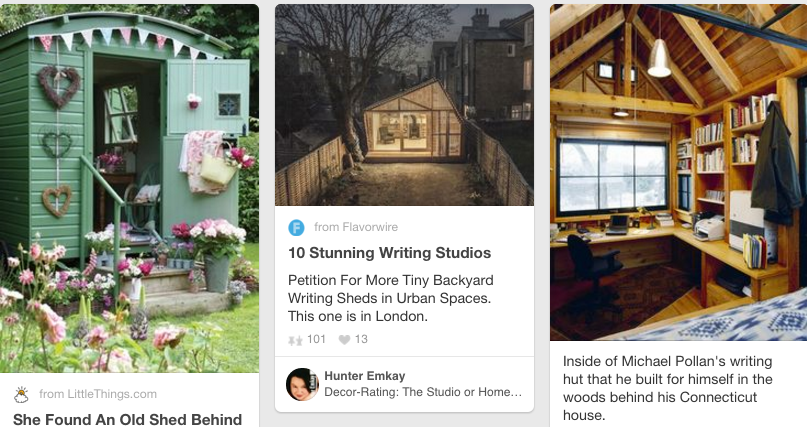Open the Michael Pollan writing hut photo
The height and width of the screenshot is (427, 807).
(678, 172)
